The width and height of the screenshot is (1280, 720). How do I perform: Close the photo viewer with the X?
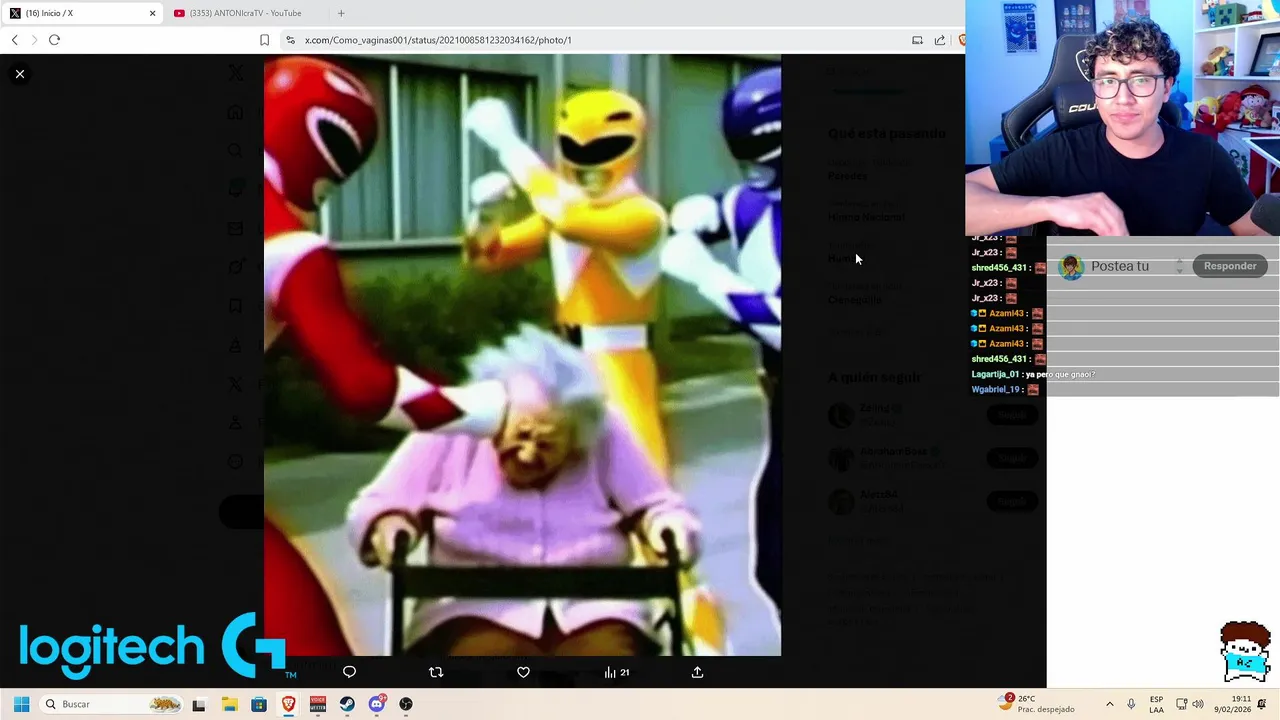pyautogui.click(x=20, y=74)
